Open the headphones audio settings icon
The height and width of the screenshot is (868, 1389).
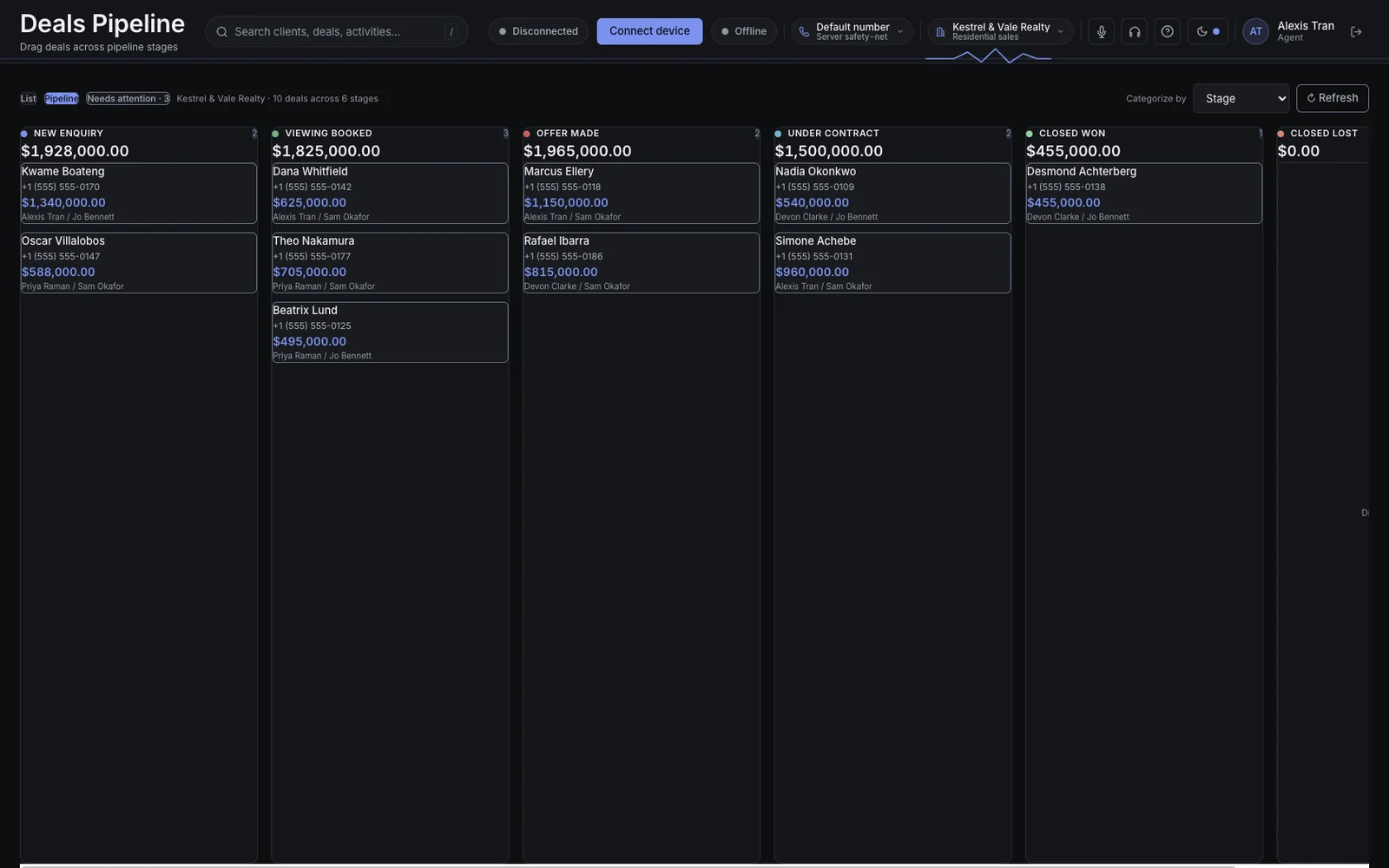1134,31
